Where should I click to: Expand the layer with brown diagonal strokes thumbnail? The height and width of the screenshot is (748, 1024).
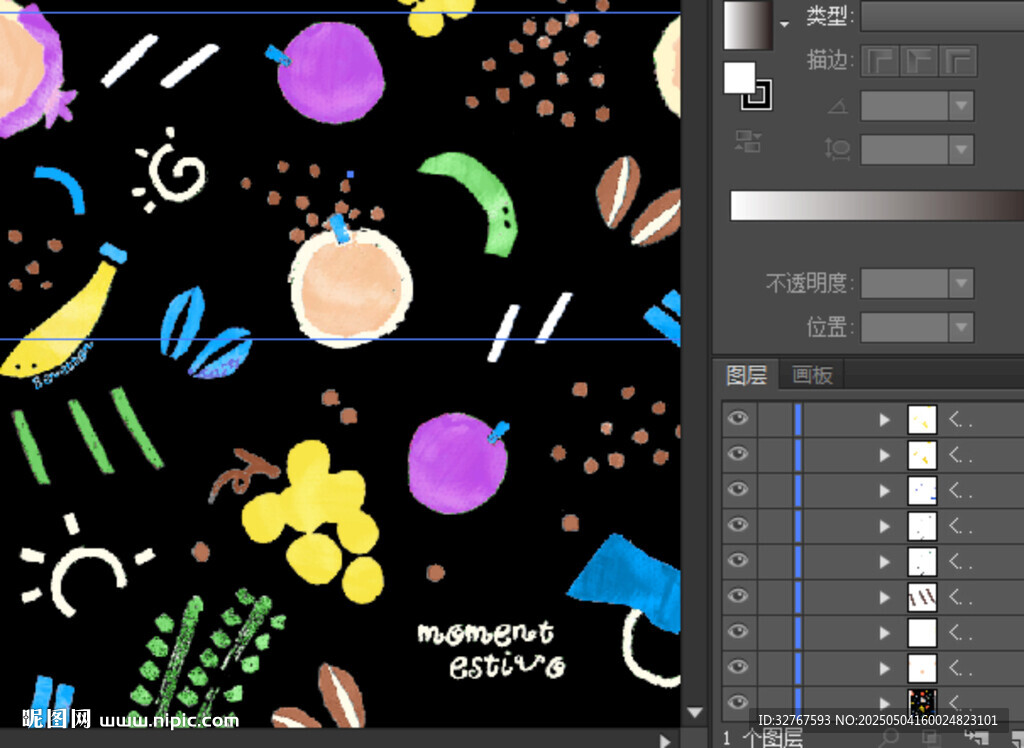click(x=884, y=597)
